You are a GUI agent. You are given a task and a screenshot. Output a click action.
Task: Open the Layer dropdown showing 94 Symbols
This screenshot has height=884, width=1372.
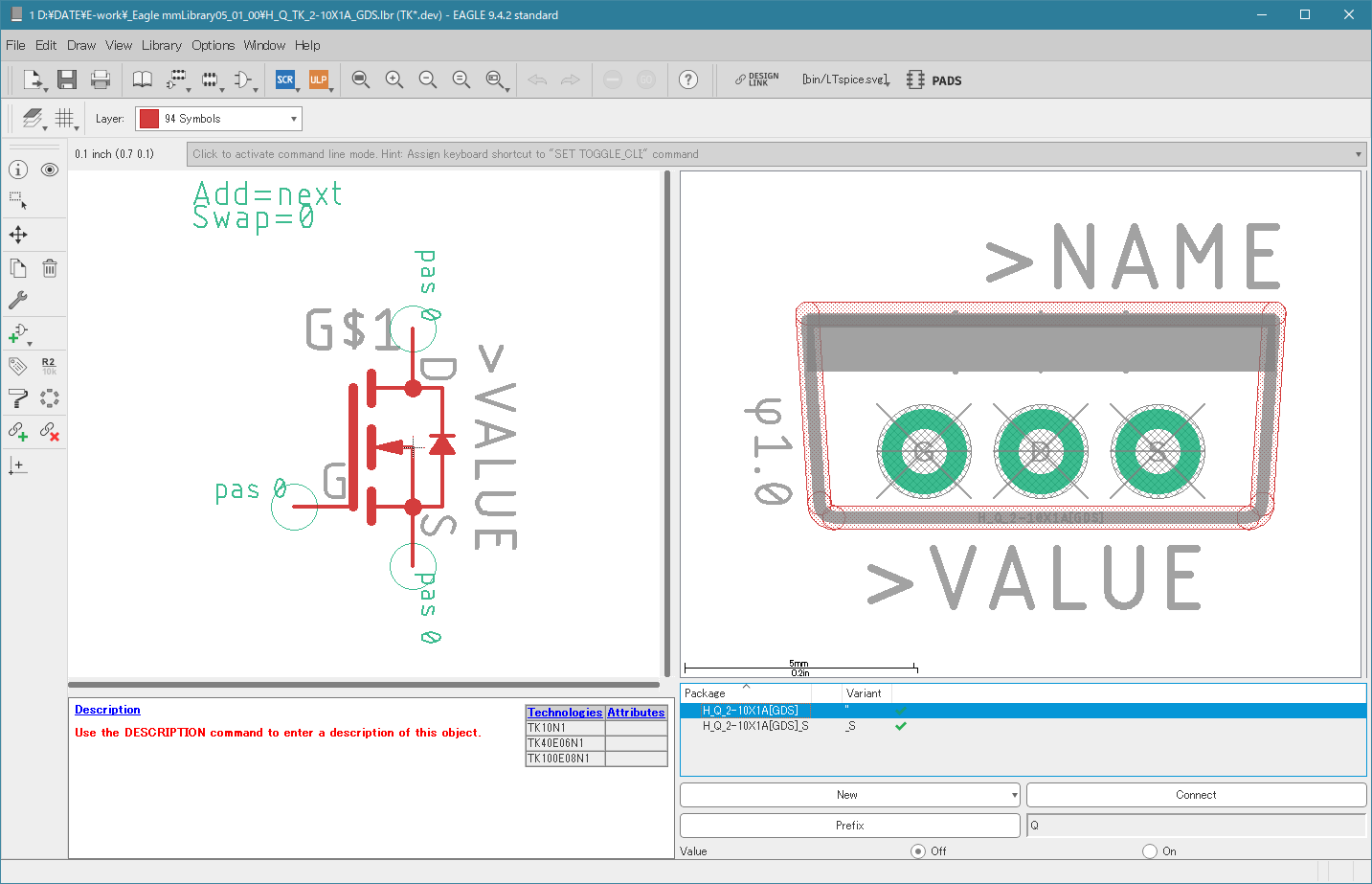coord(218,119)
